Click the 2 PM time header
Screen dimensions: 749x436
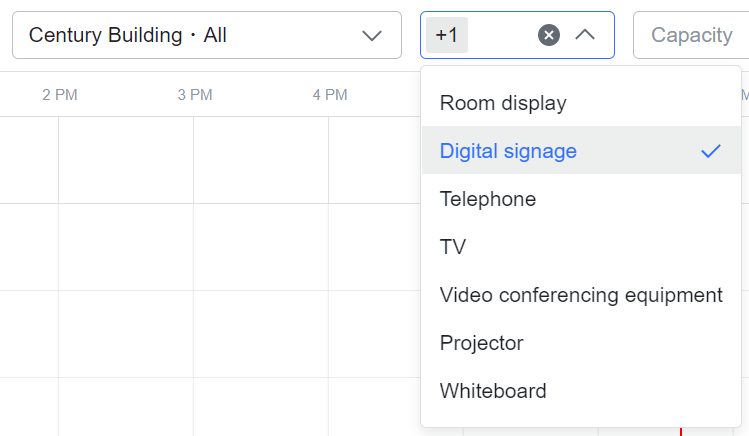click(59, 95)
